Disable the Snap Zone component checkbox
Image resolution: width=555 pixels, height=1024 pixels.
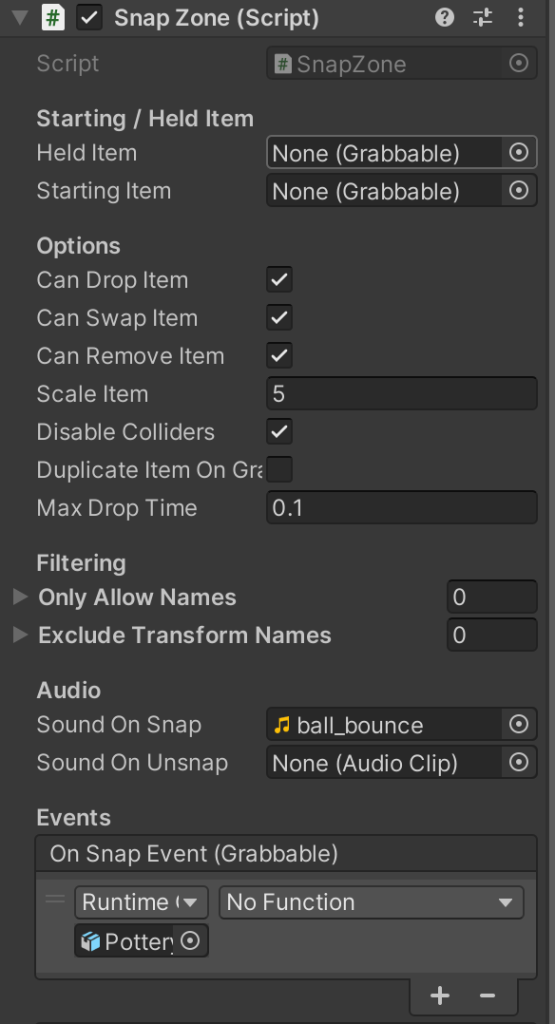tap(89, 18)
